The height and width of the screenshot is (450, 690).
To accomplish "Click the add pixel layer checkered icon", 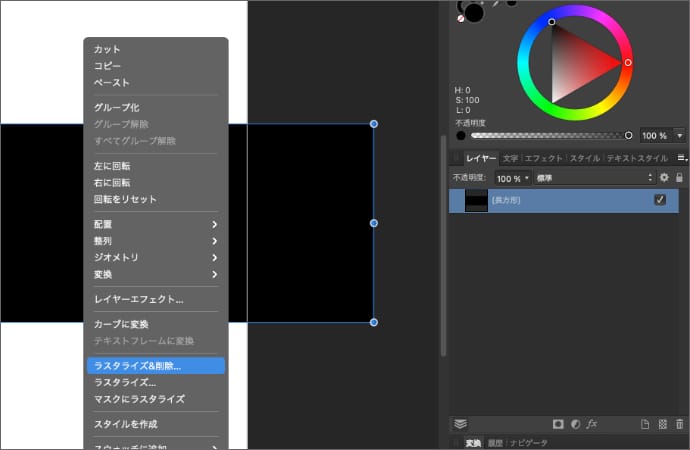I will point(663,424).
